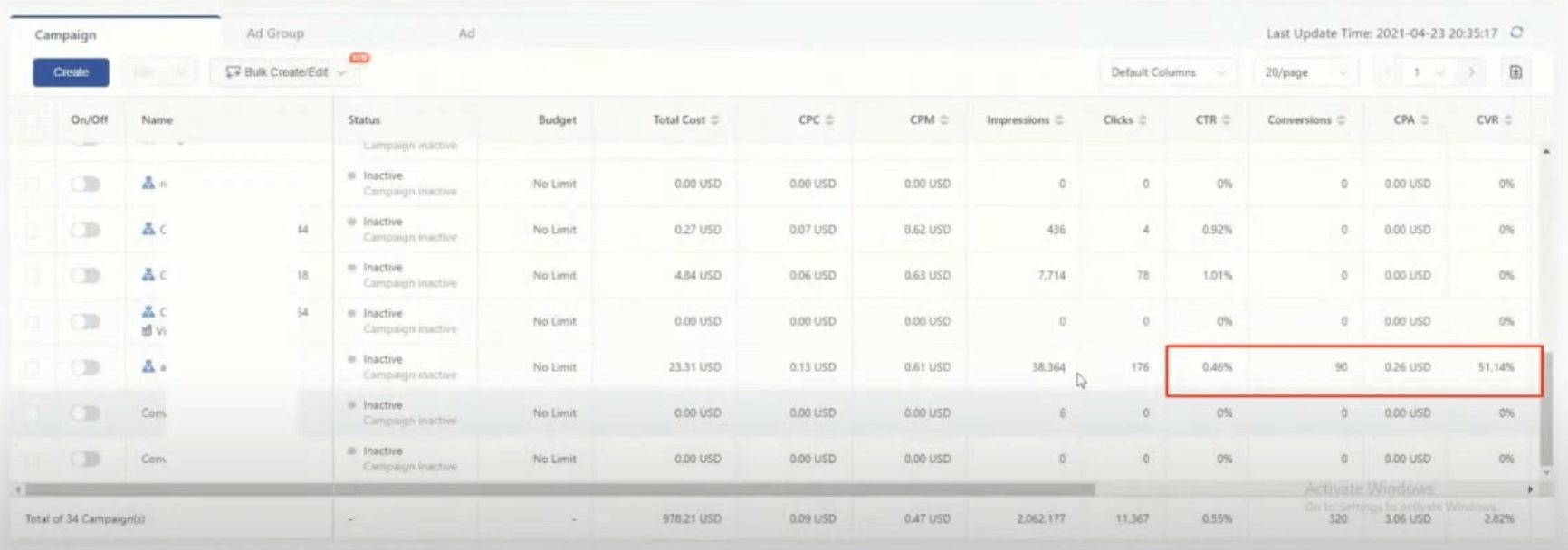
Task: Check the box for the 4.84 USD campaign
Action: tap(32, 276)
